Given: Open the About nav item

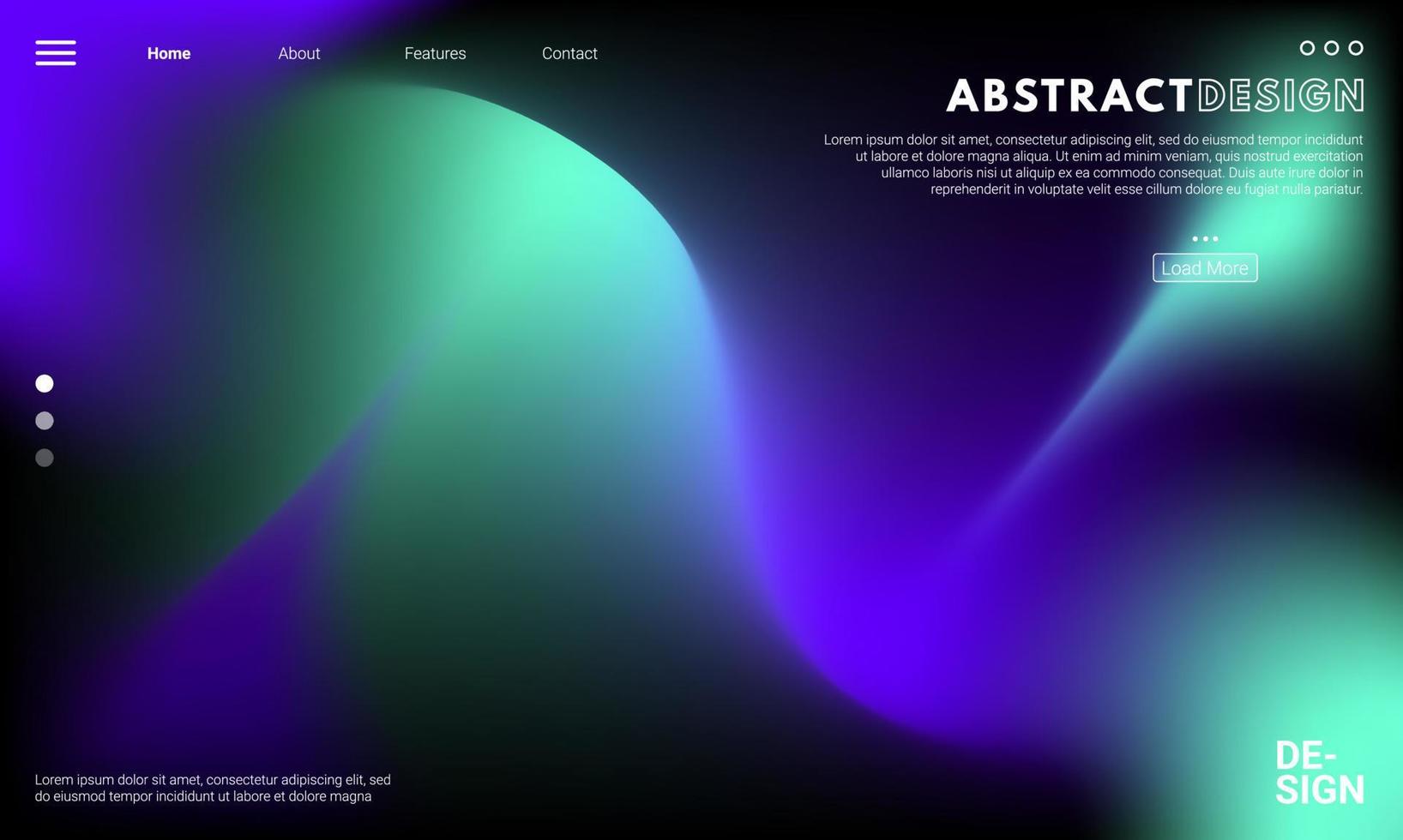Looking at the screenshot, I should [299, 53].
